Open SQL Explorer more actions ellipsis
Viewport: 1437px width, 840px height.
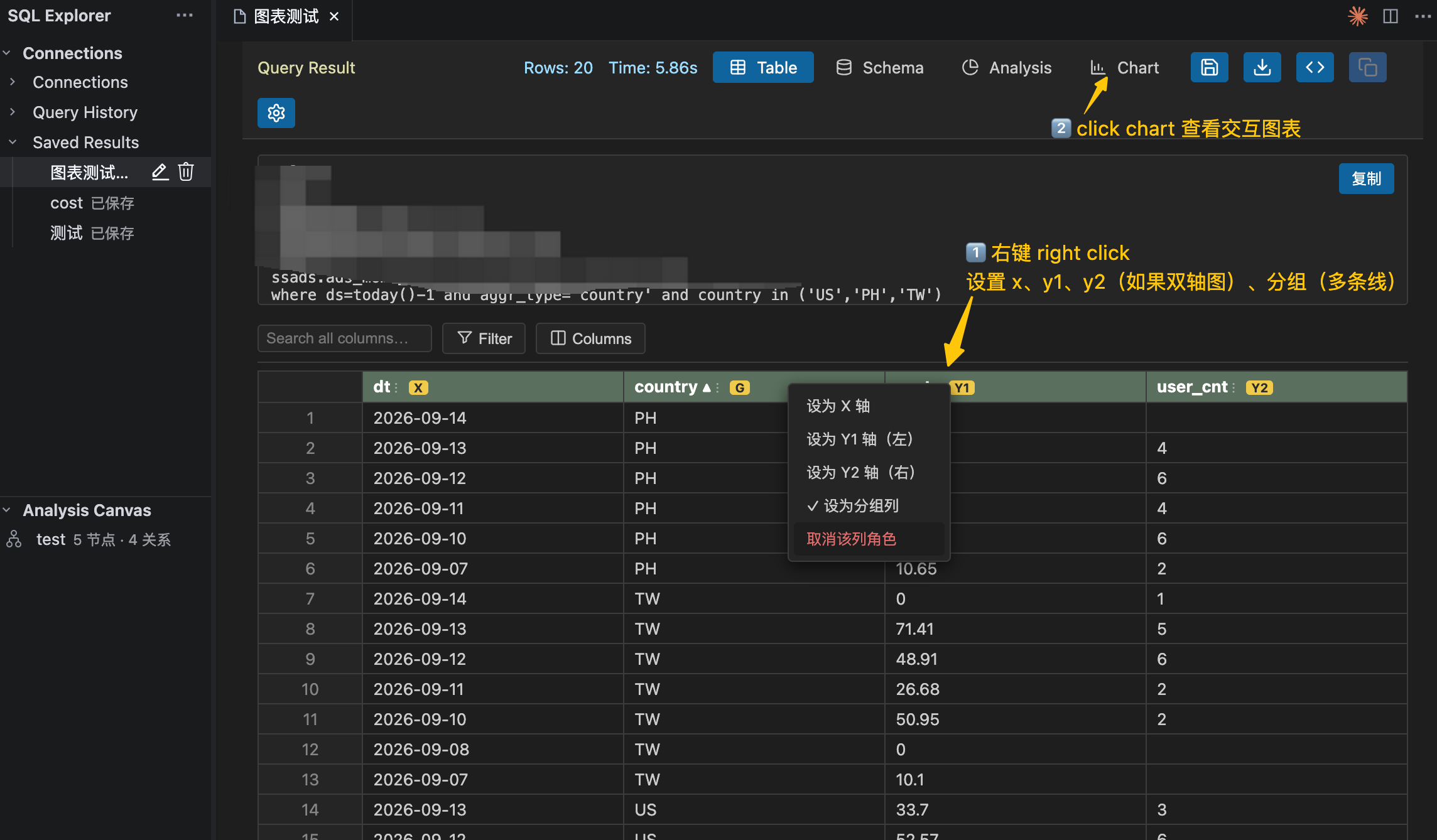click(x=185, y=15)
